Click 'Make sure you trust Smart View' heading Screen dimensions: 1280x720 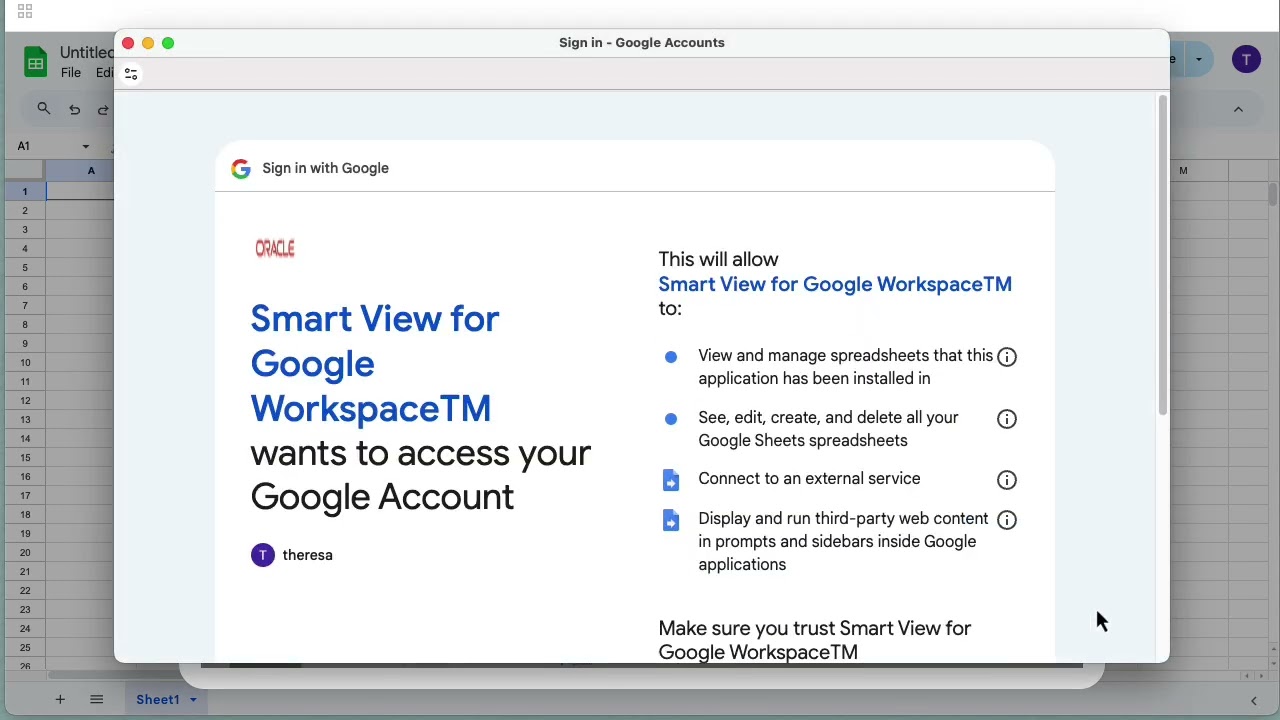point(814,640)
